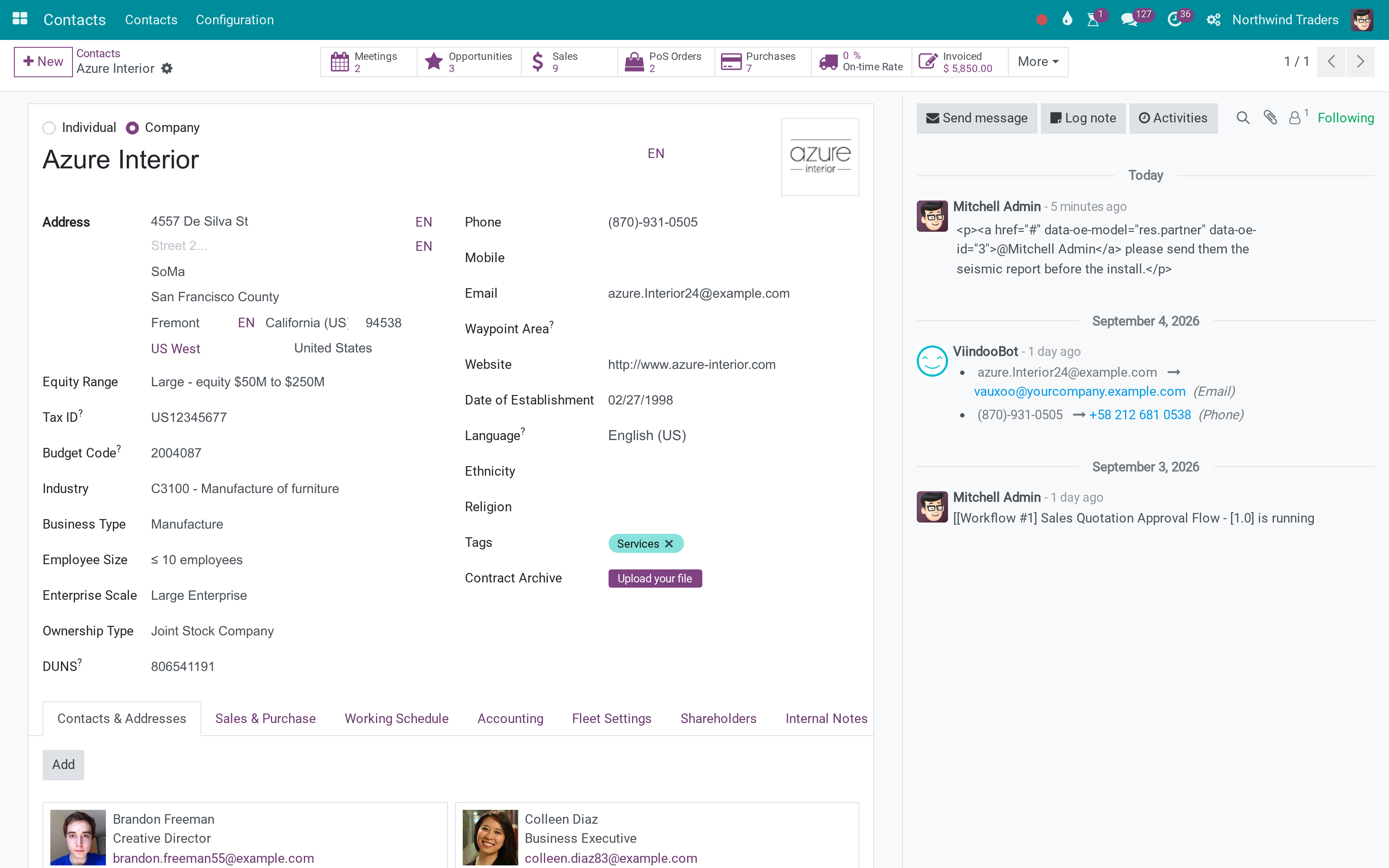Select the Contacts & Addresses tab
Screen dimensions: 1389x868
(x=122, y=718)
